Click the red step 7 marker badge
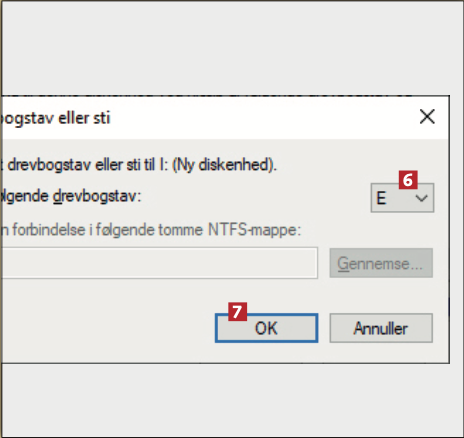Viewport: 464px width, 438px height. [x=237, y=312]
